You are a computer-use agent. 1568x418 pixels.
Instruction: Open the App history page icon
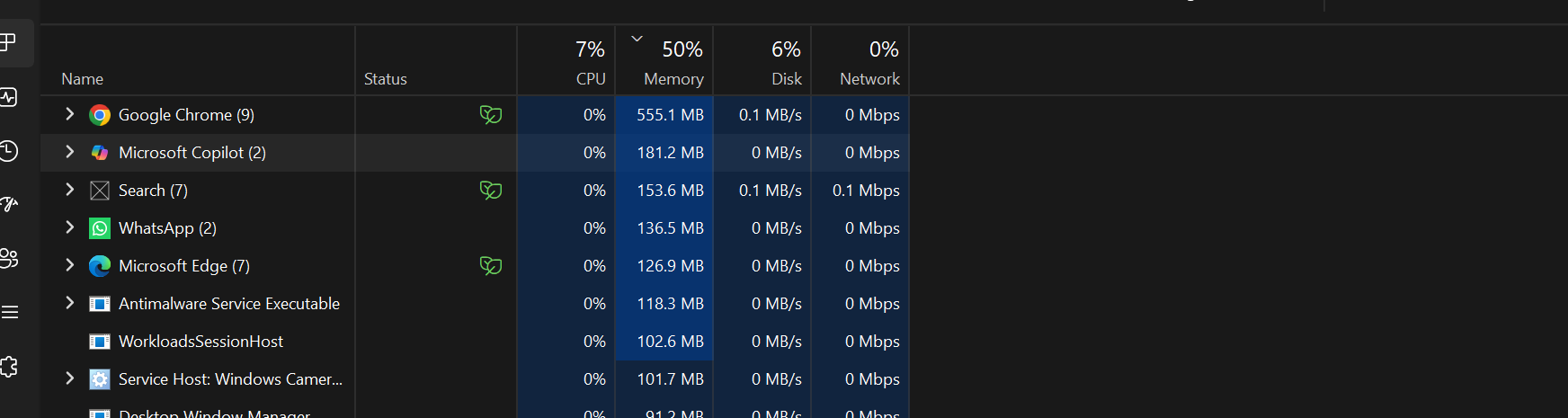(x=9, y=151)
